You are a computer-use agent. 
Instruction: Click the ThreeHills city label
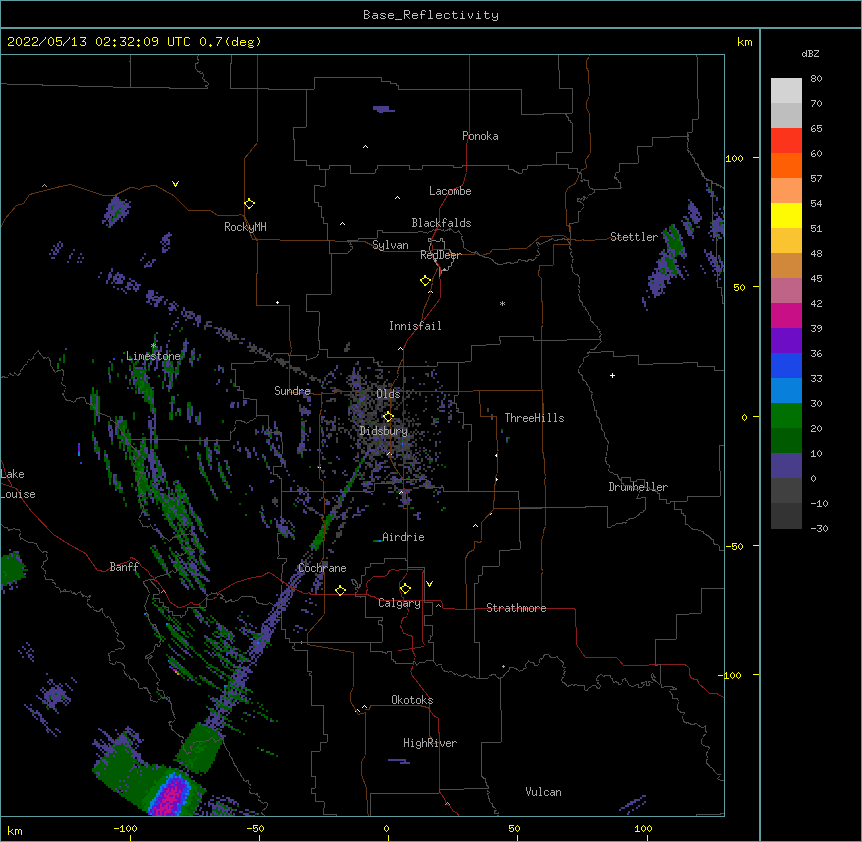[534, 418]
